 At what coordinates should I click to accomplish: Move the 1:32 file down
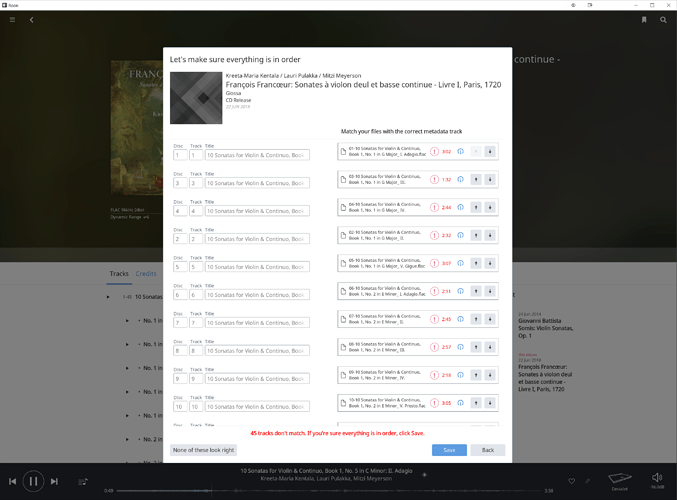pos(490,180)
